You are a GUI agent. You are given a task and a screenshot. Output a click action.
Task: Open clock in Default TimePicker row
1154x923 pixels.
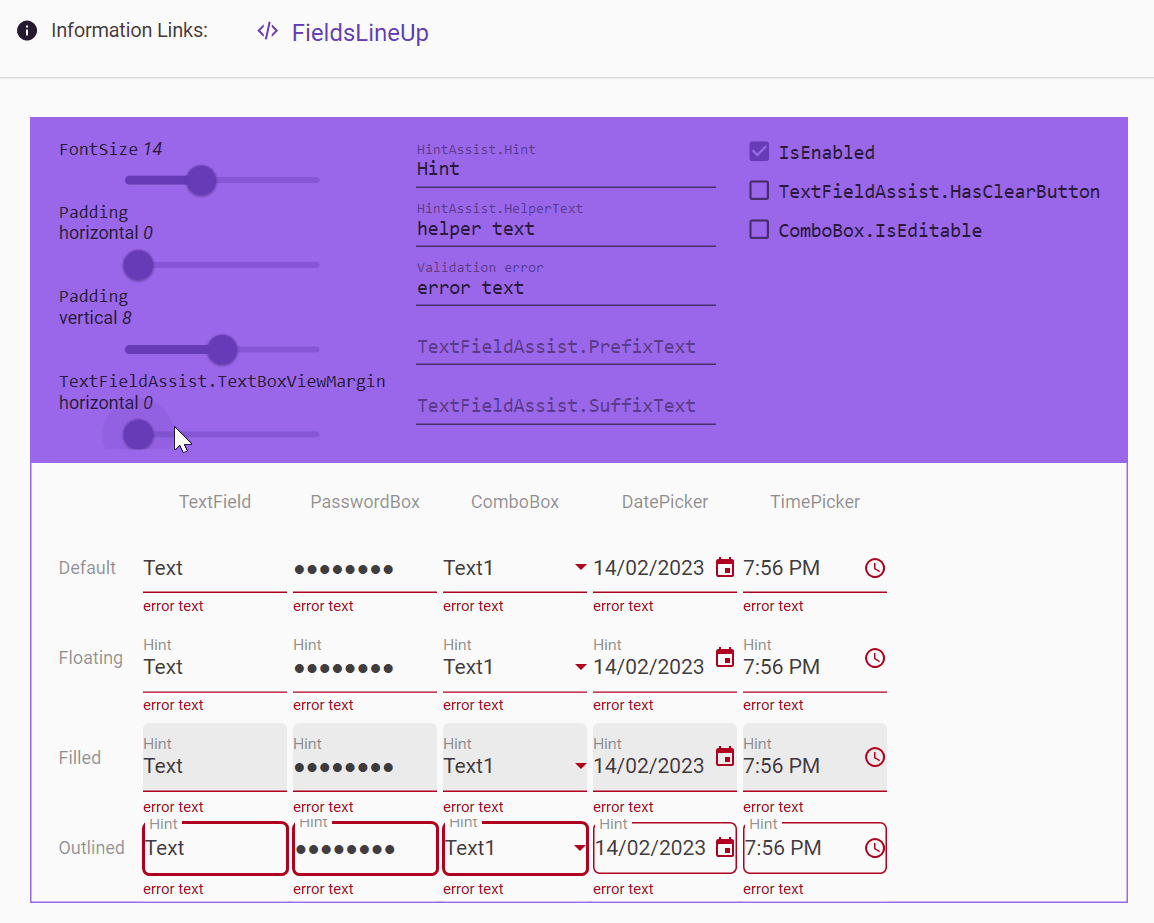click(x=874, y=567)
